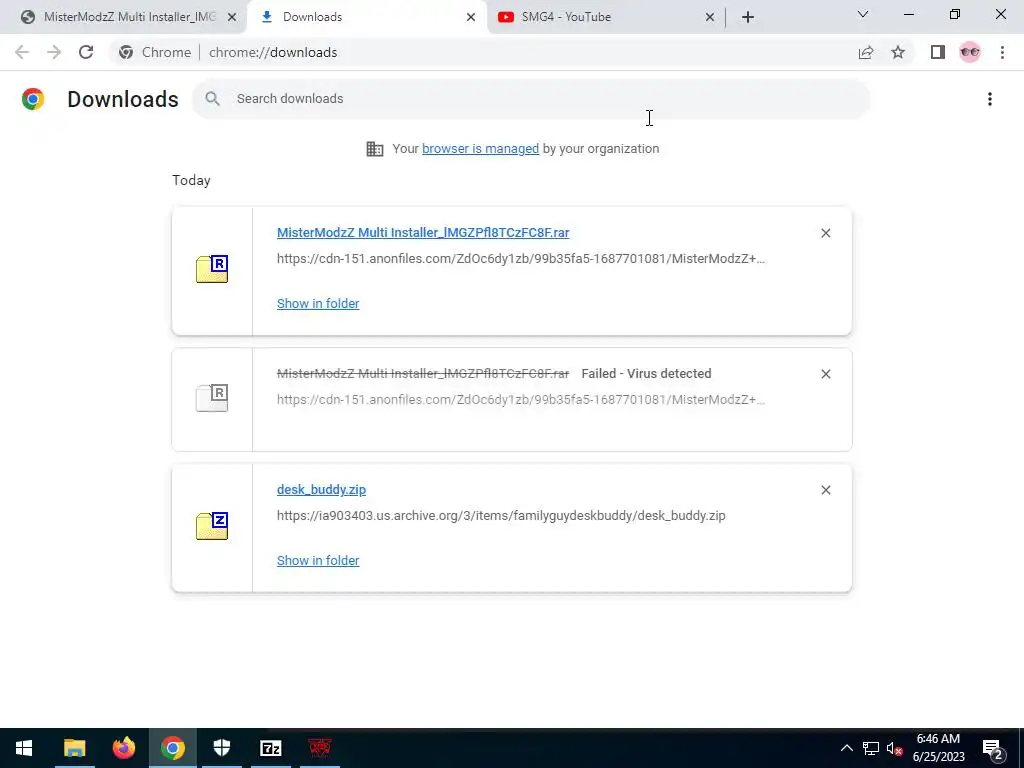The height and width of the screenshot is (768, 1024).
Task: Click the Chrome logo beside the Downloads title
Action: pos(33,99)
